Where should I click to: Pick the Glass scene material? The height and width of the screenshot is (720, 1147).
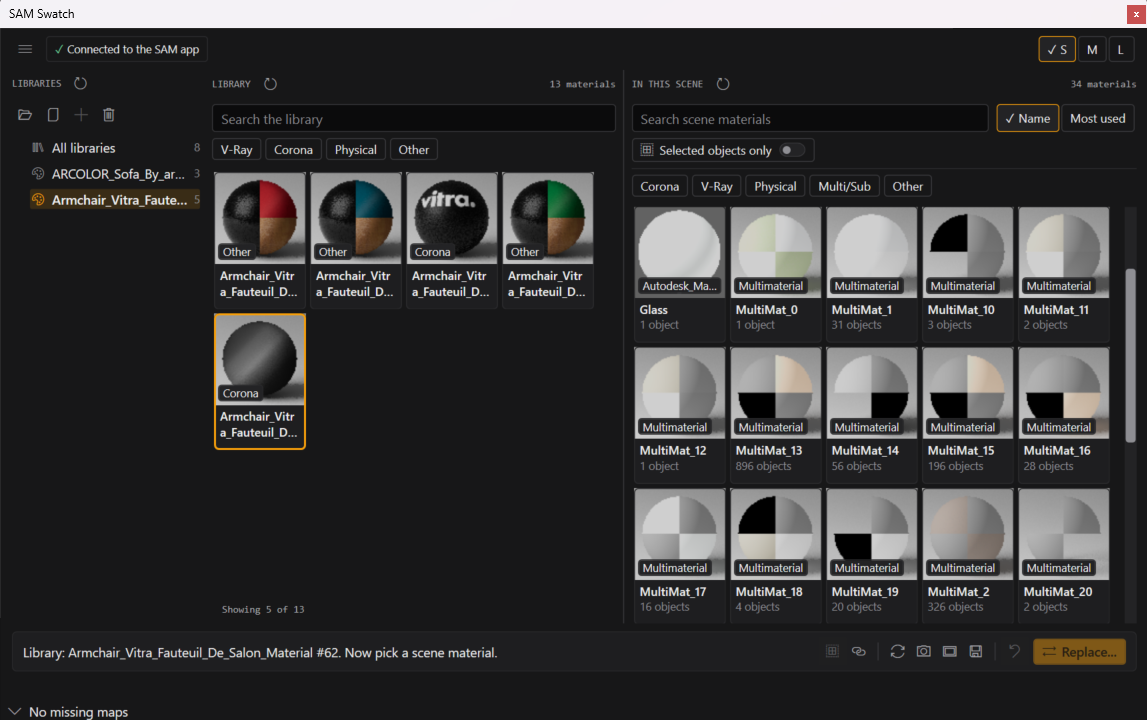point(680,274)
